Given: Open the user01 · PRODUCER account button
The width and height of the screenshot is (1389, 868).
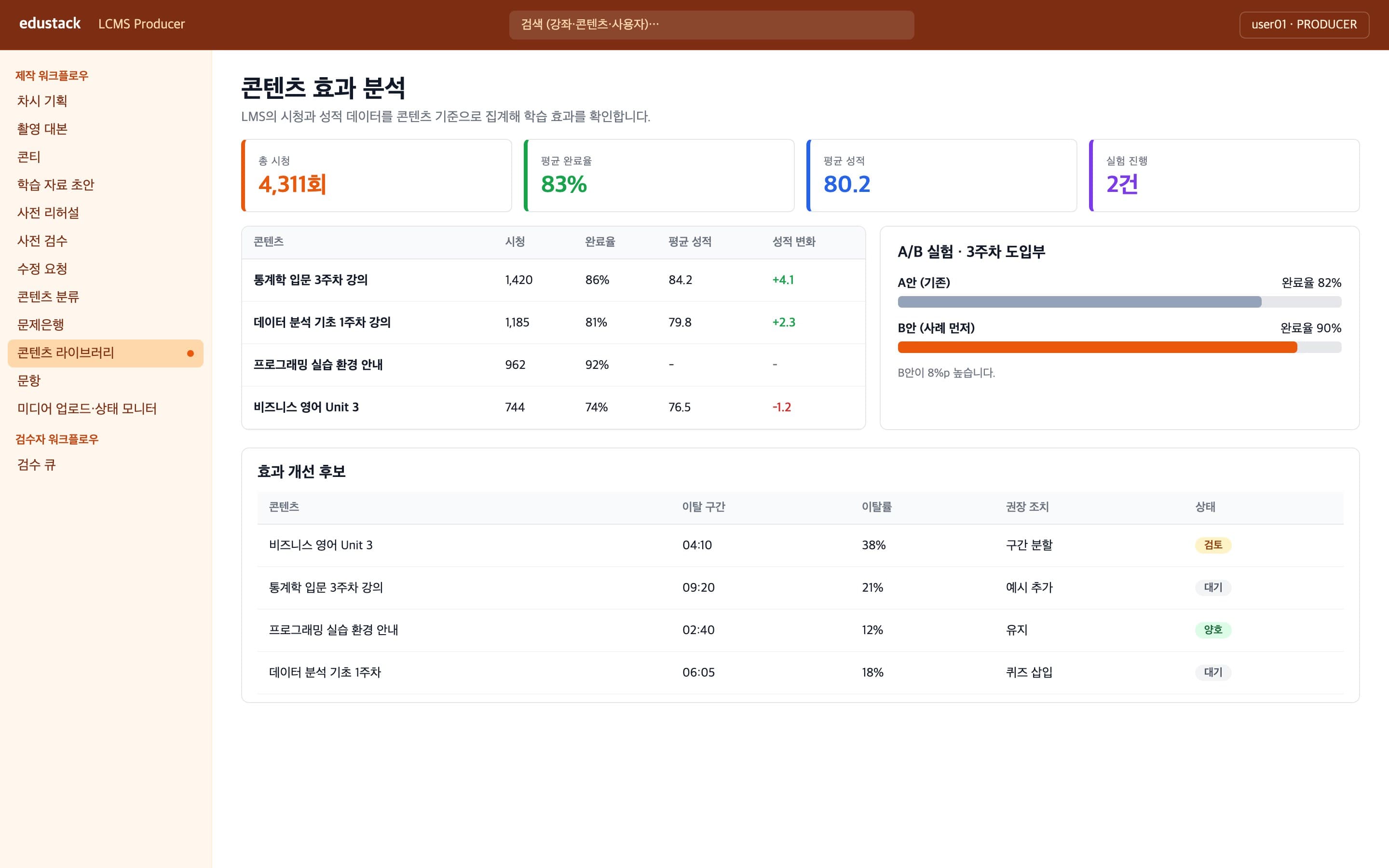Looking at the screenshot, I should click(1304, 25).
